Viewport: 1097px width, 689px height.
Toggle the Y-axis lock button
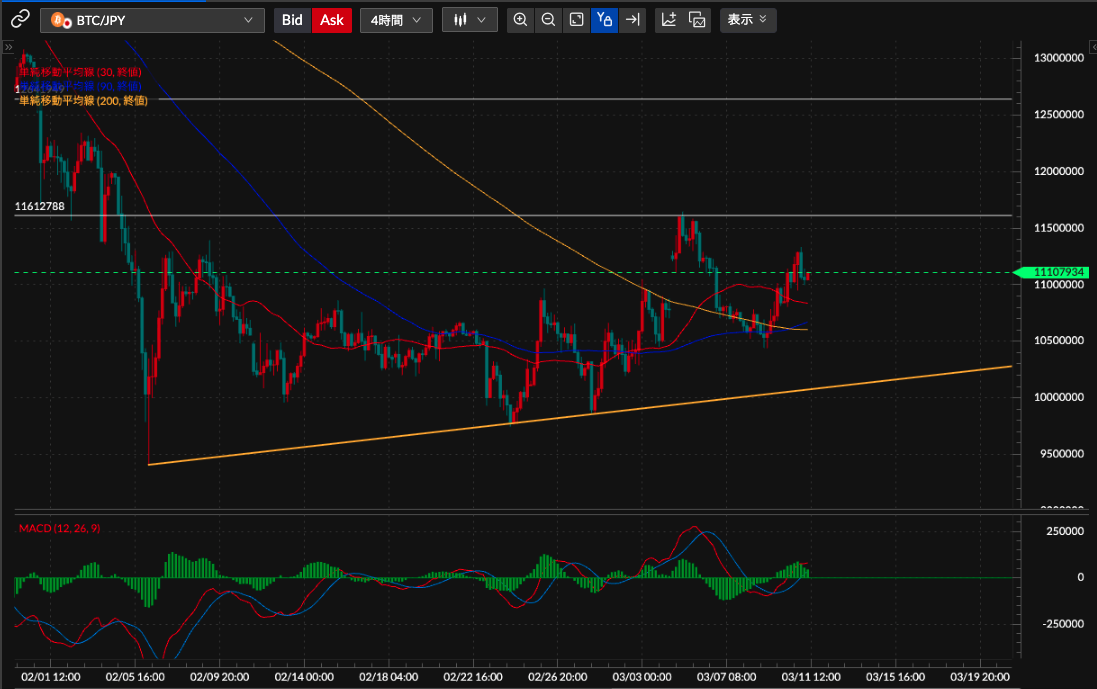point(604,20)
